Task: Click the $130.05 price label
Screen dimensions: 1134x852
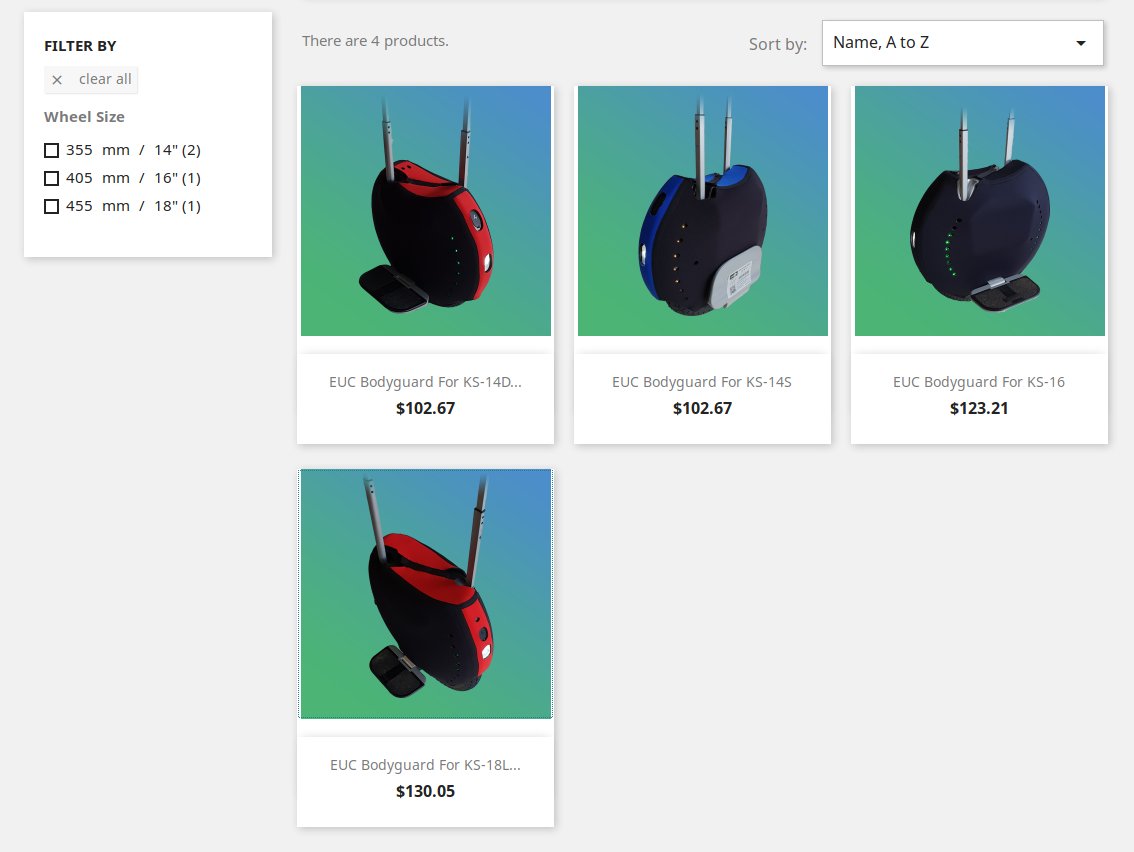Action: [425, 791]
